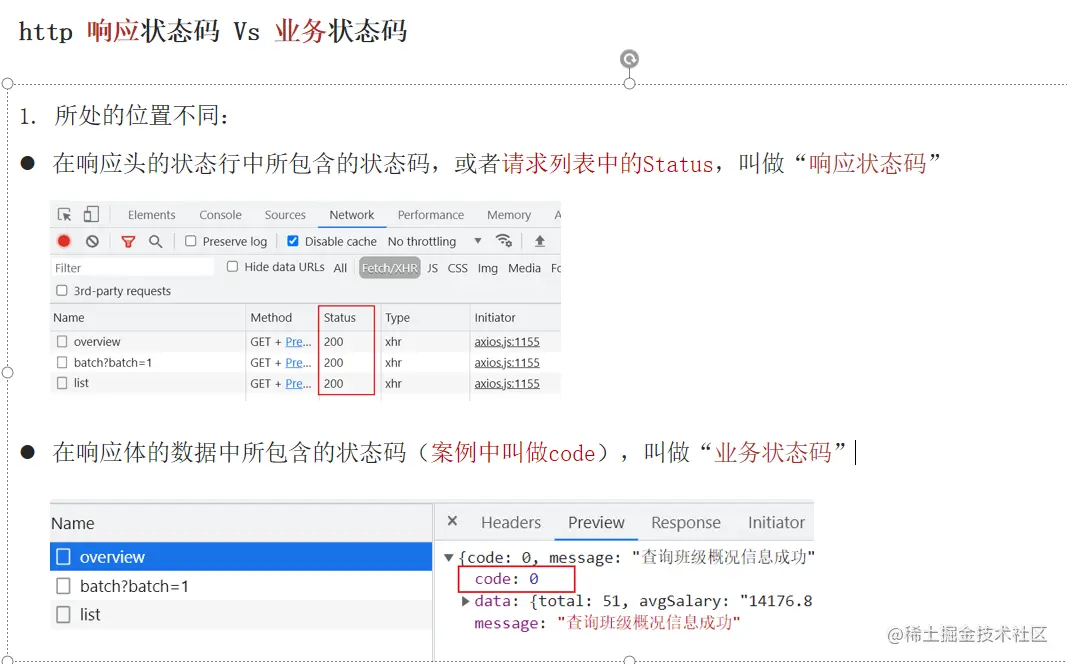
Task: Open search with the magnifier icon
Action: [x=156, y=241]
